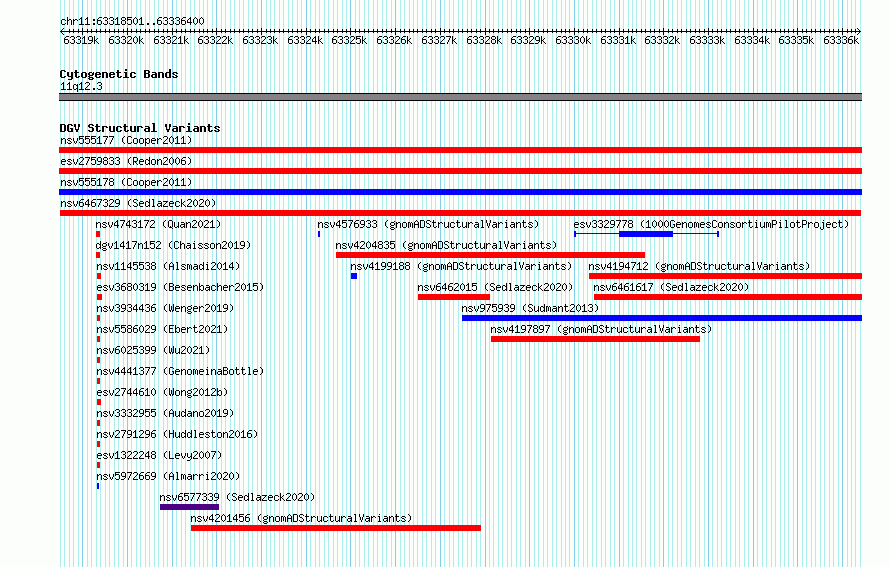890x567 pixels.
Task: Click the 11q12.3 cytogenetic band bar
Action: [460, 97]
